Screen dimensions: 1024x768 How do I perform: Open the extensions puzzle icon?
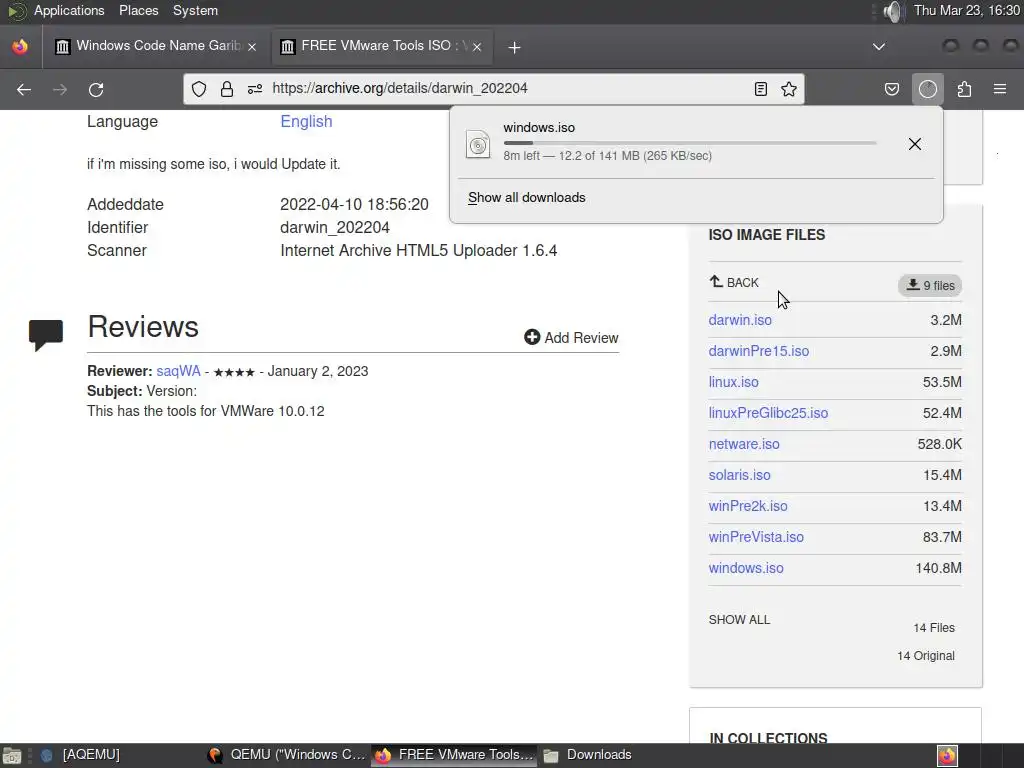(964, 89)
